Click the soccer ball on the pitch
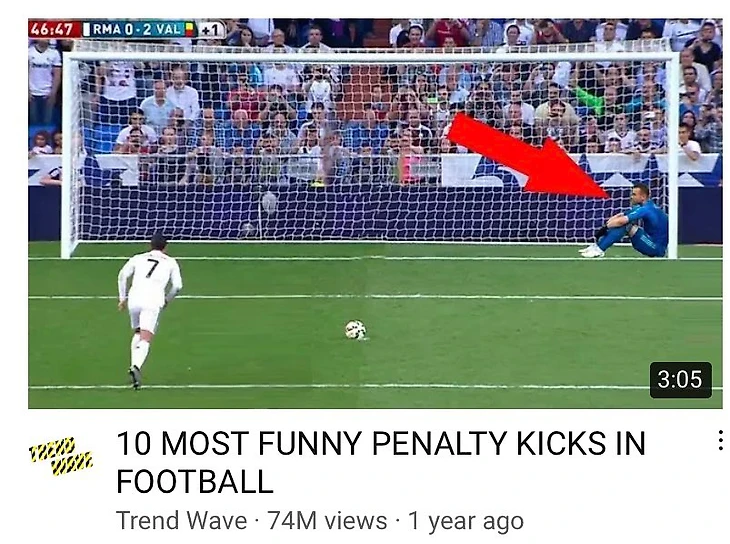The height and width of the screenshot is (544, 730). click(356, 330)
